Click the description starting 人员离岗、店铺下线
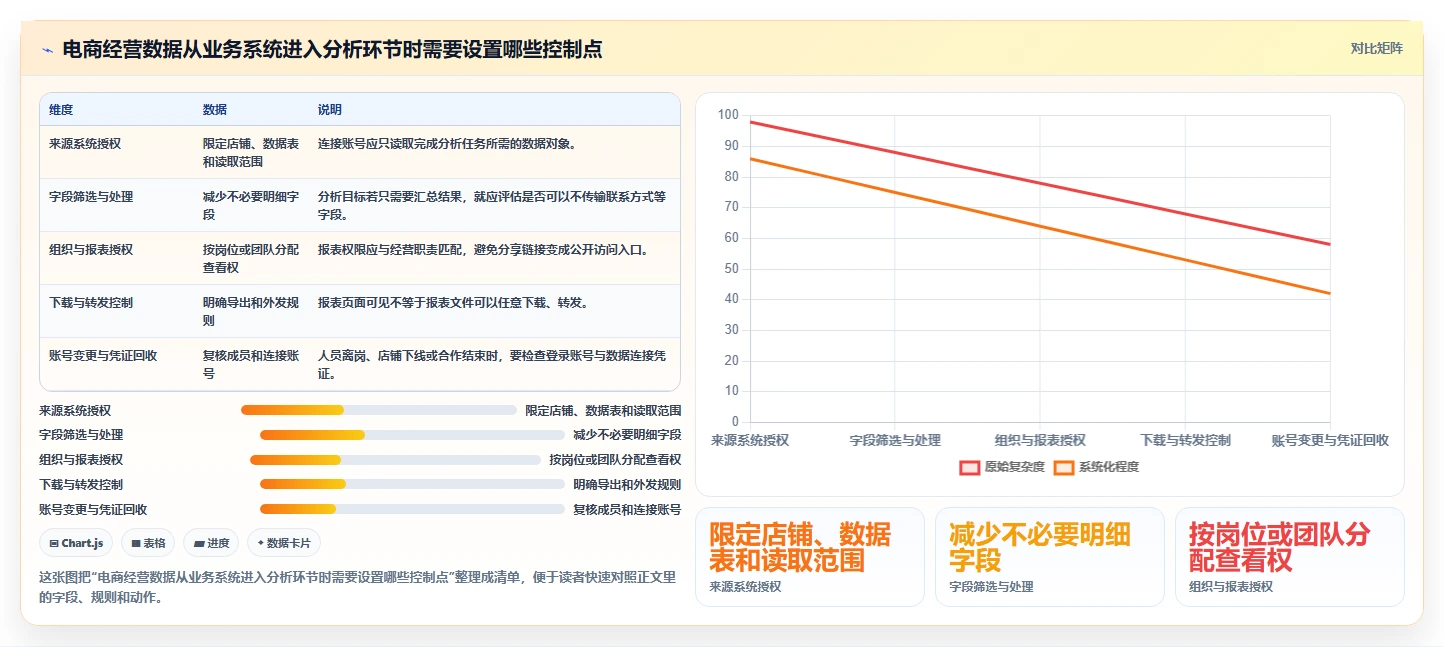The image size is (1444, 647). (x=492, y=364)
